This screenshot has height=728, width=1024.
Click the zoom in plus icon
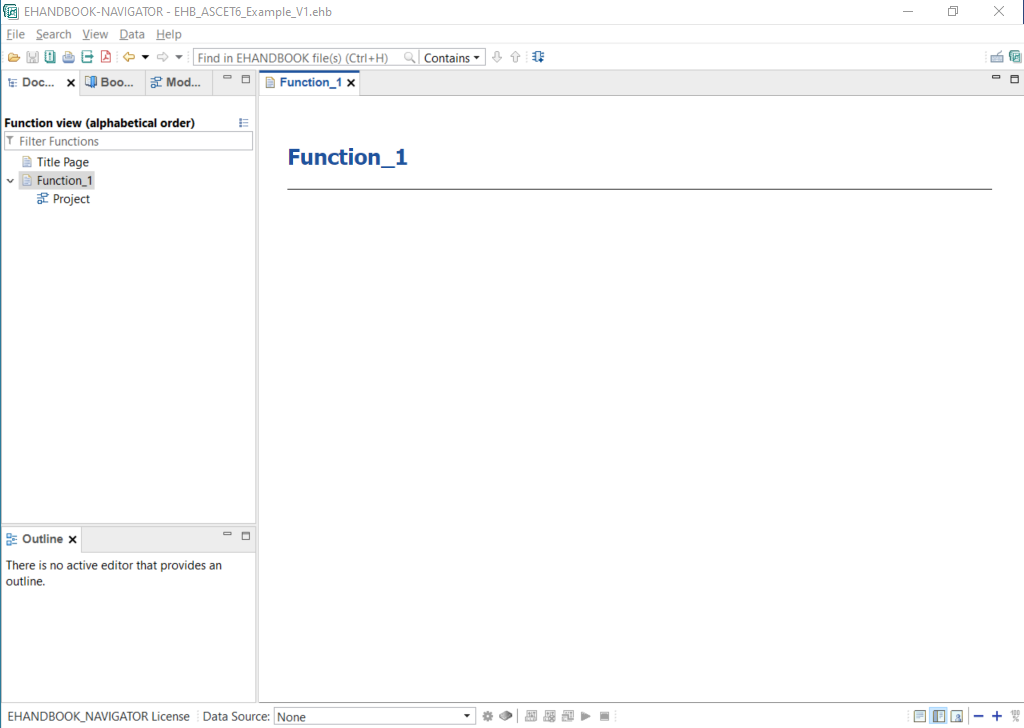click(x=996, y=716)
